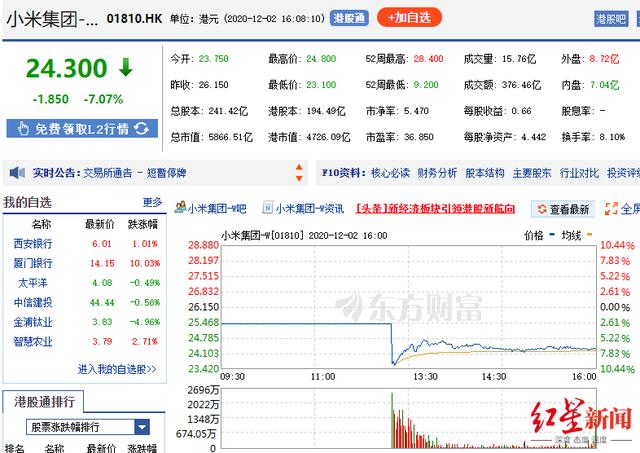Click 11:00 mark on chart timeline

coord(323,376)
